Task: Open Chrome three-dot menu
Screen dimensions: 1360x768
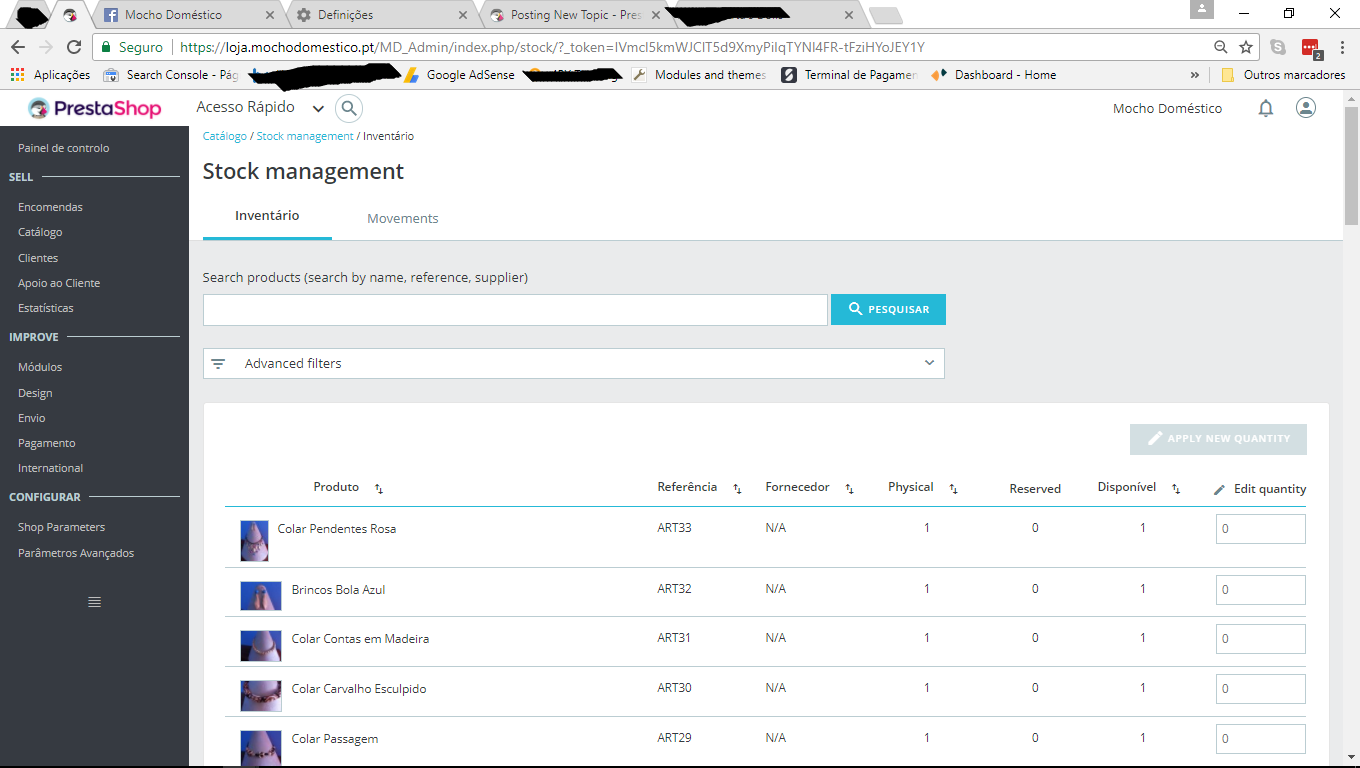Action: pyautogui.click(x=1342, y=47)
